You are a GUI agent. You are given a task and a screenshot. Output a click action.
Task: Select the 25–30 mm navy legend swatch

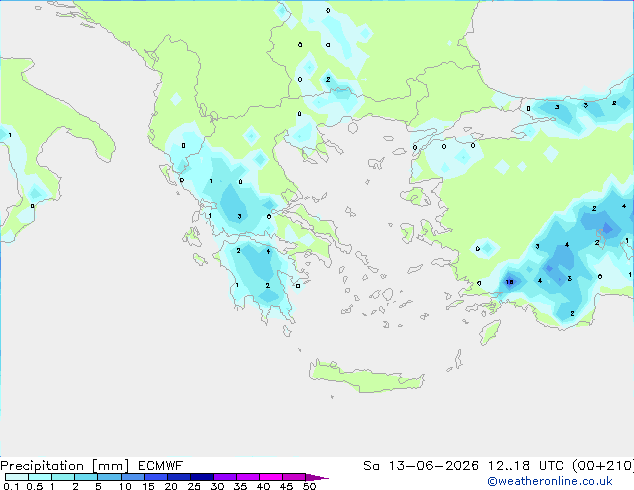click(202, 477)
